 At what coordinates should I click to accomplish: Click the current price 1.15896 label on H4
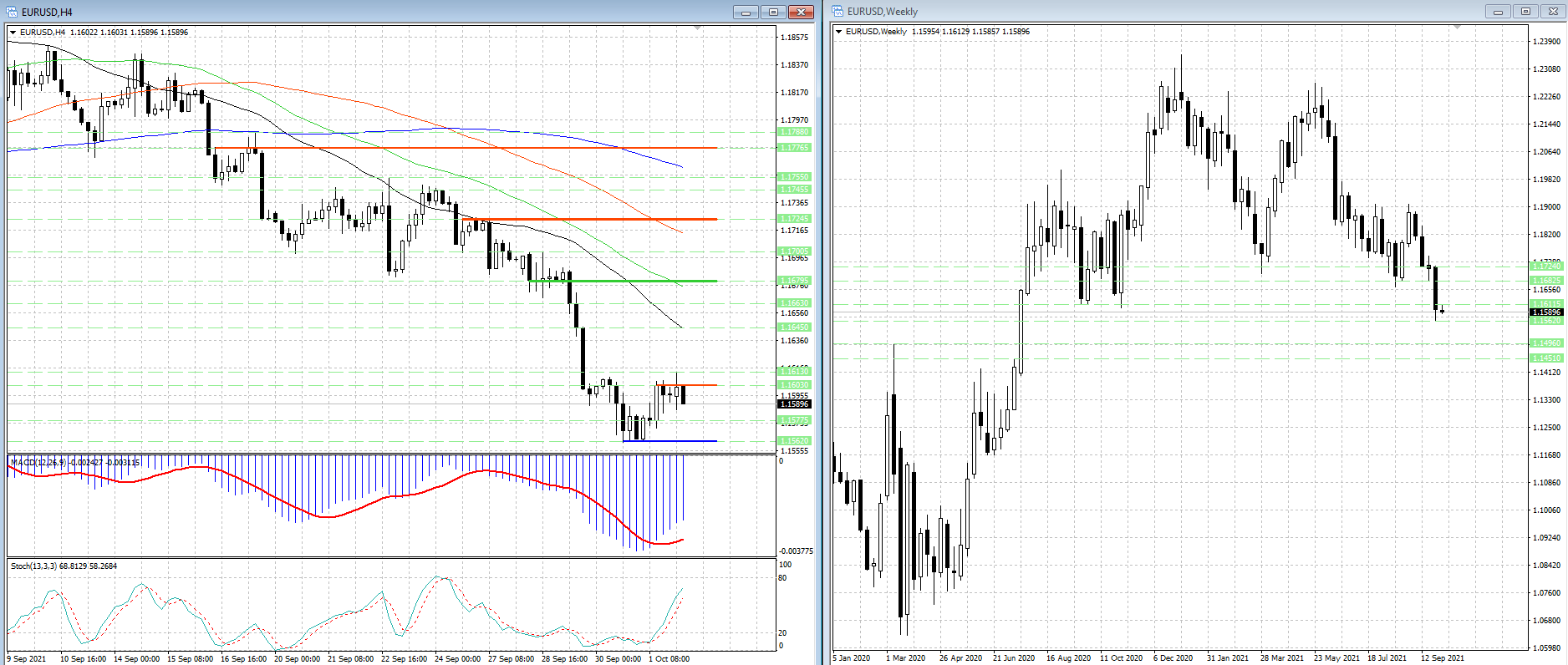click(793, 404)
